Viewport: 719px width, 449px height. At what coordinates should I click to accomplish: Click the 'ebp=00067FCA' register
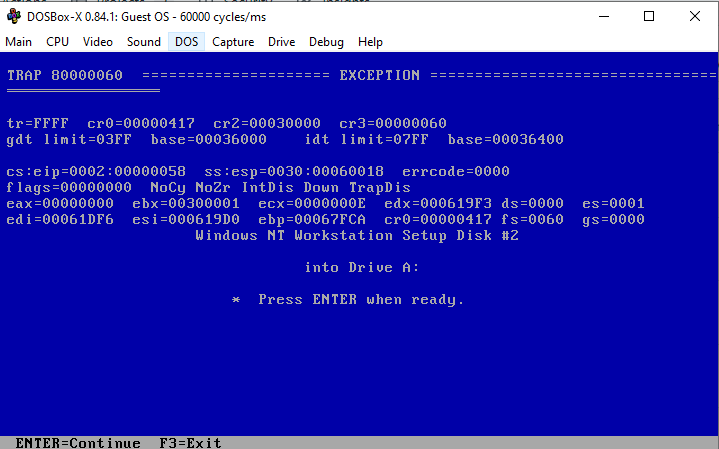pos(312,220)
